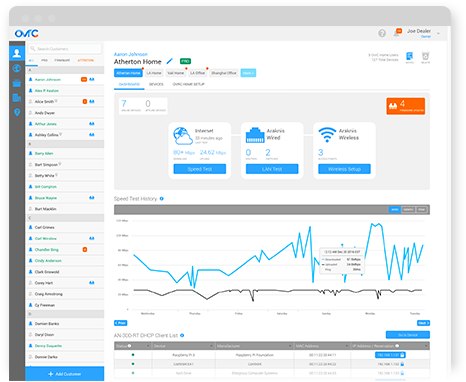The width and height of the screenshot is (466, 382).
Task: Open the buildings icon in the sidebar
Action: tap(17, 98)
